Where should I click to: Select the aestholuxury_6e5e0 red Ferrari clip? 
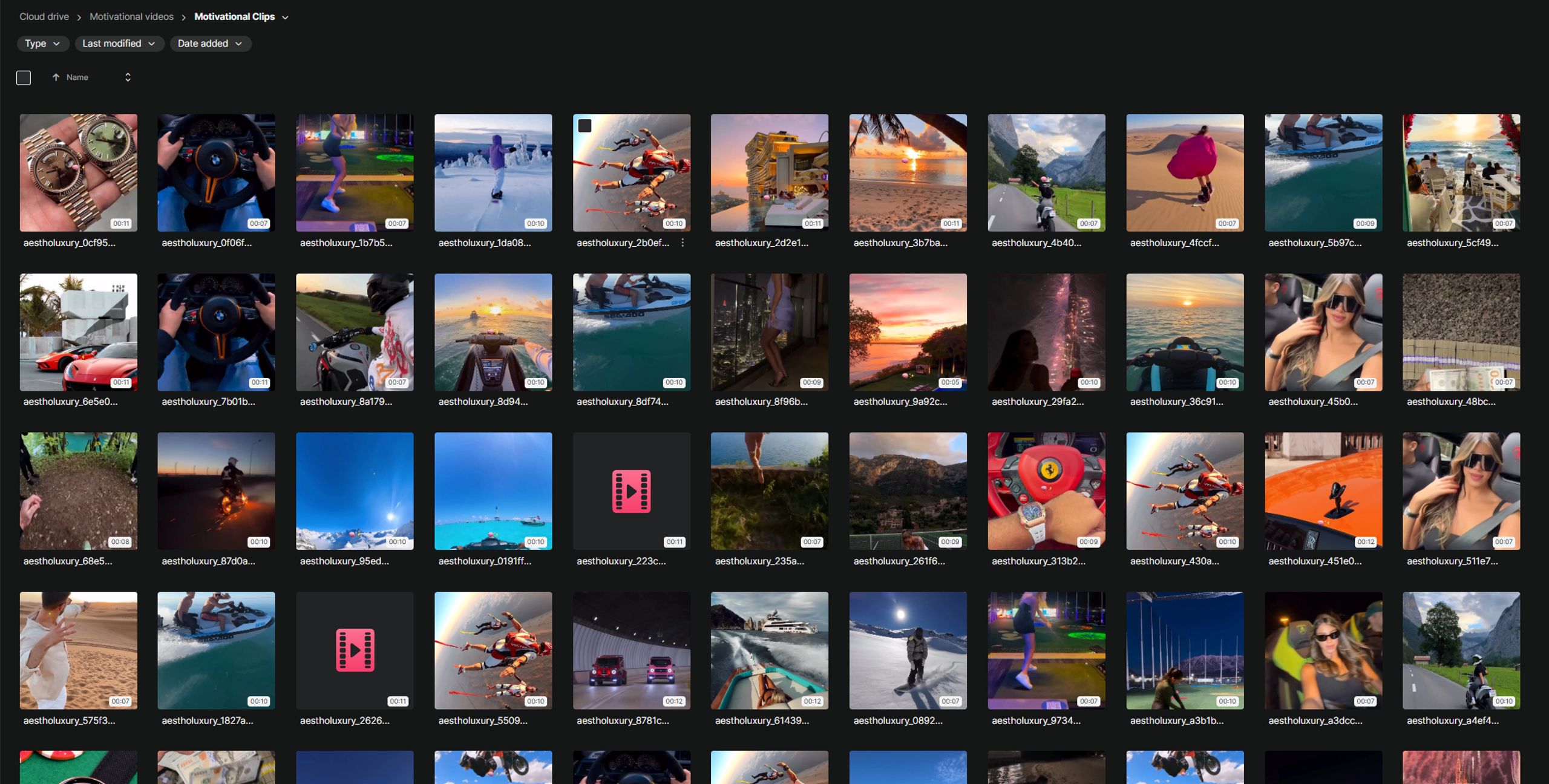click(79, 332)
